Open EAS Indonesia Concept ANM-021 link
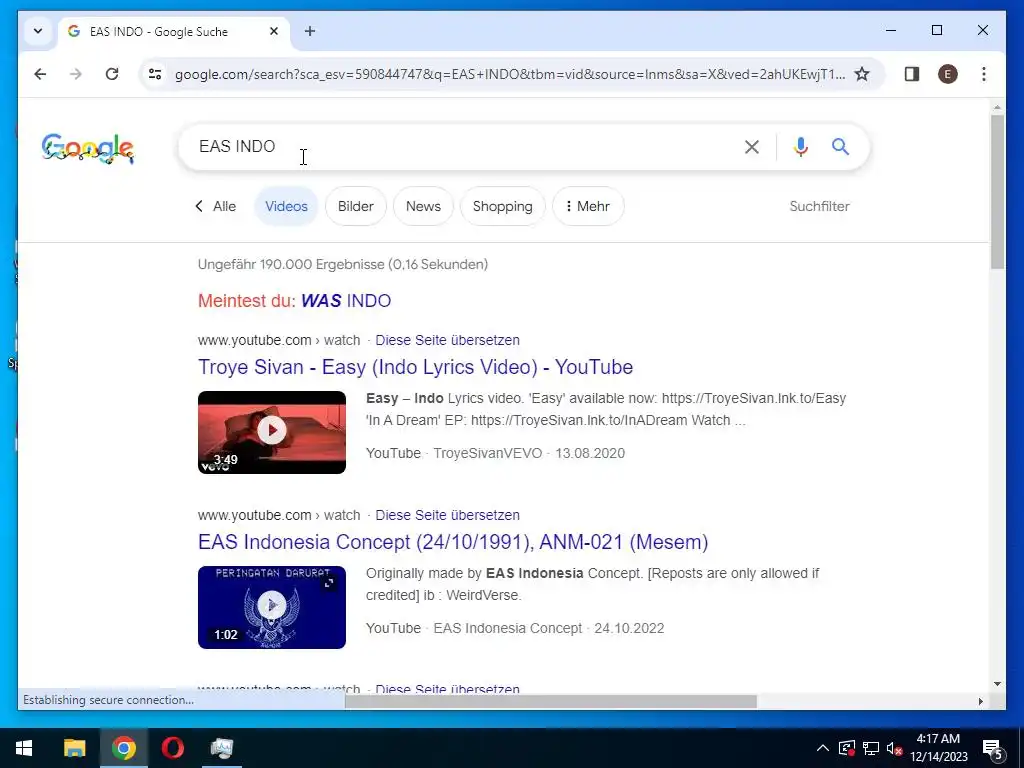The image size is (1024, 768). click(x=453, y=542)
